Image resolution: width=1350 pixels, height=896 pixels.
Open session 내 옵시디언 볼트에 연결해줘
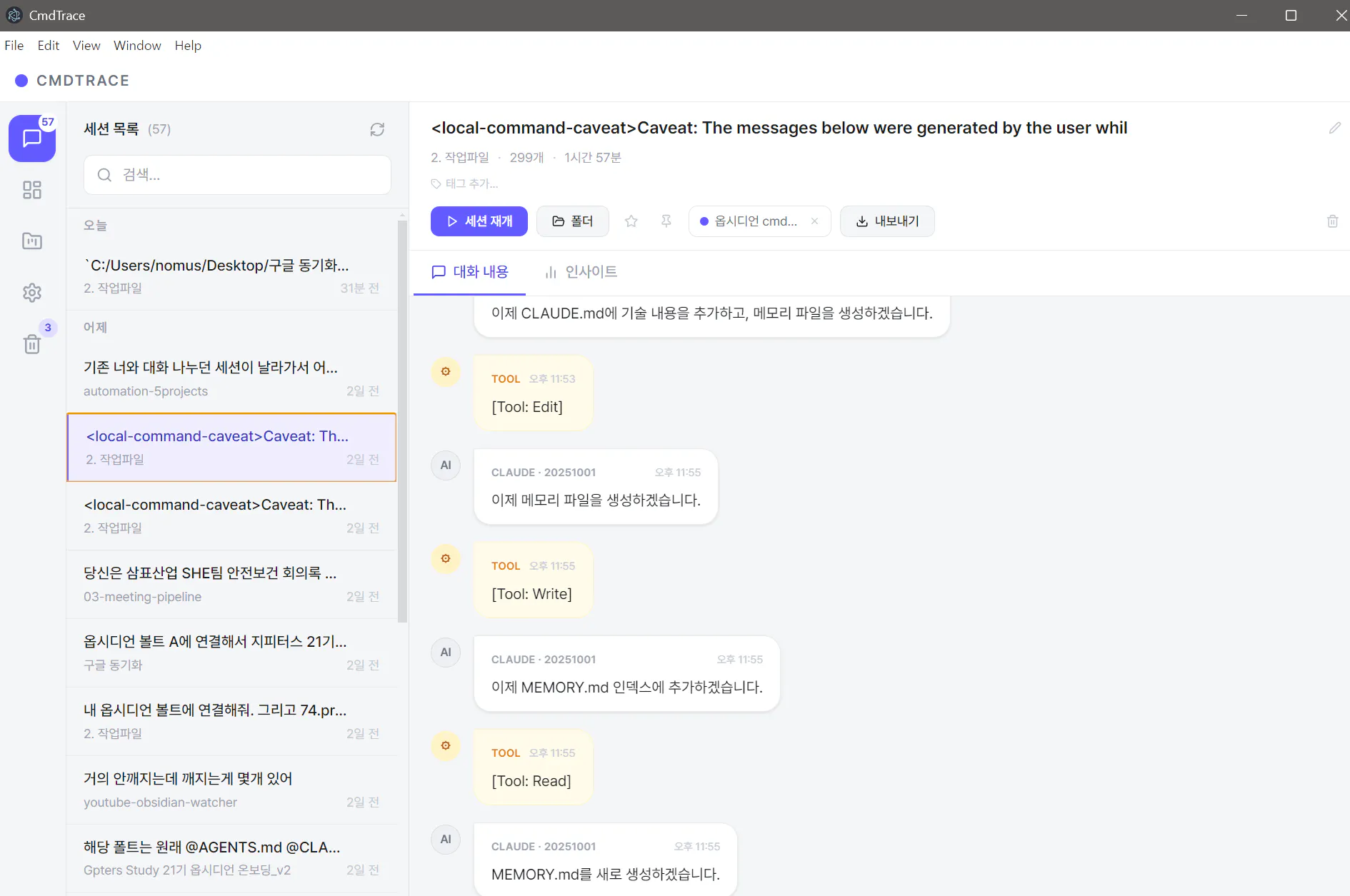[x=231, y=721]
